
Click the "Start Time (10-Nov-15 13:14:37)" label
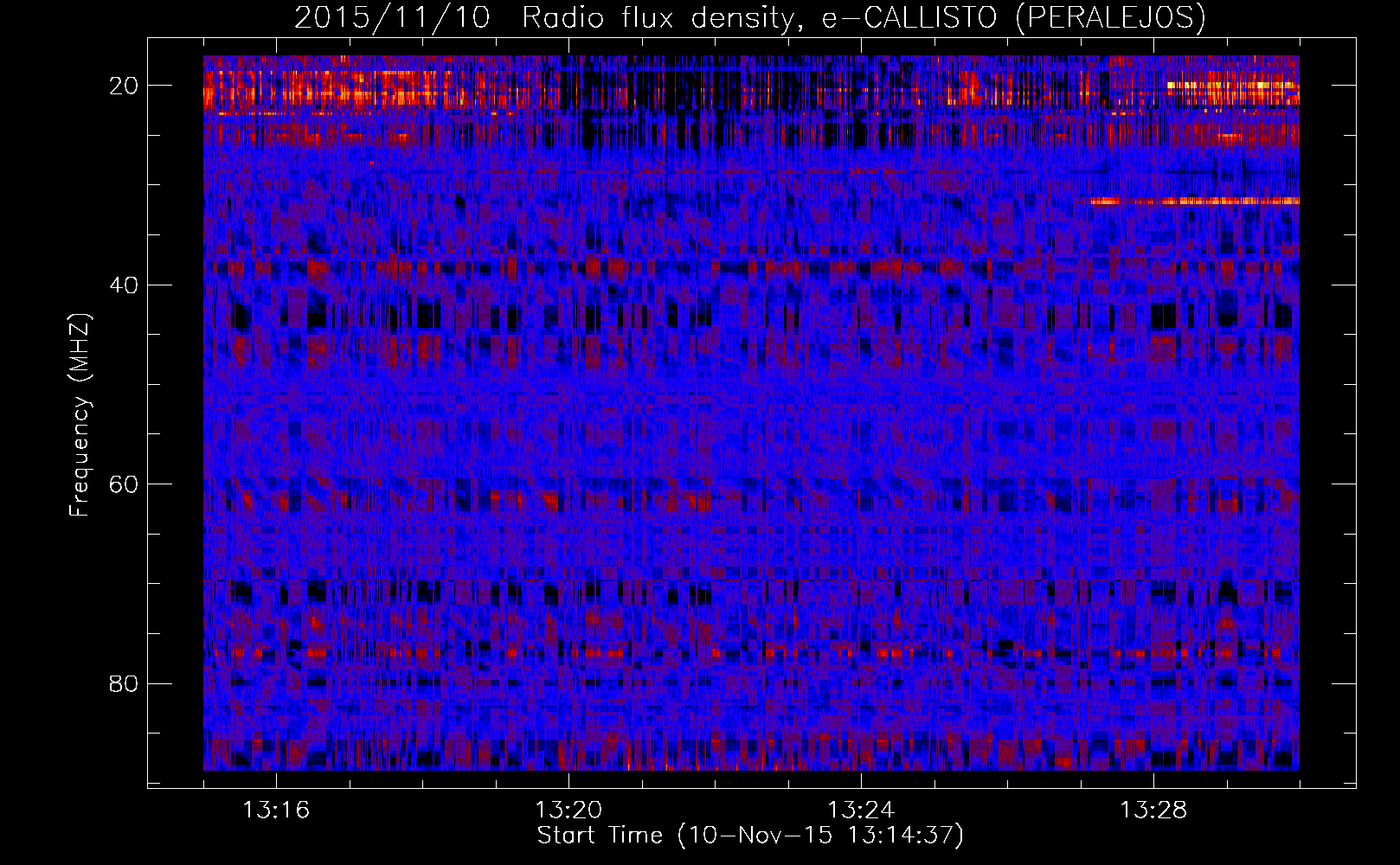[x=750, y=836]
